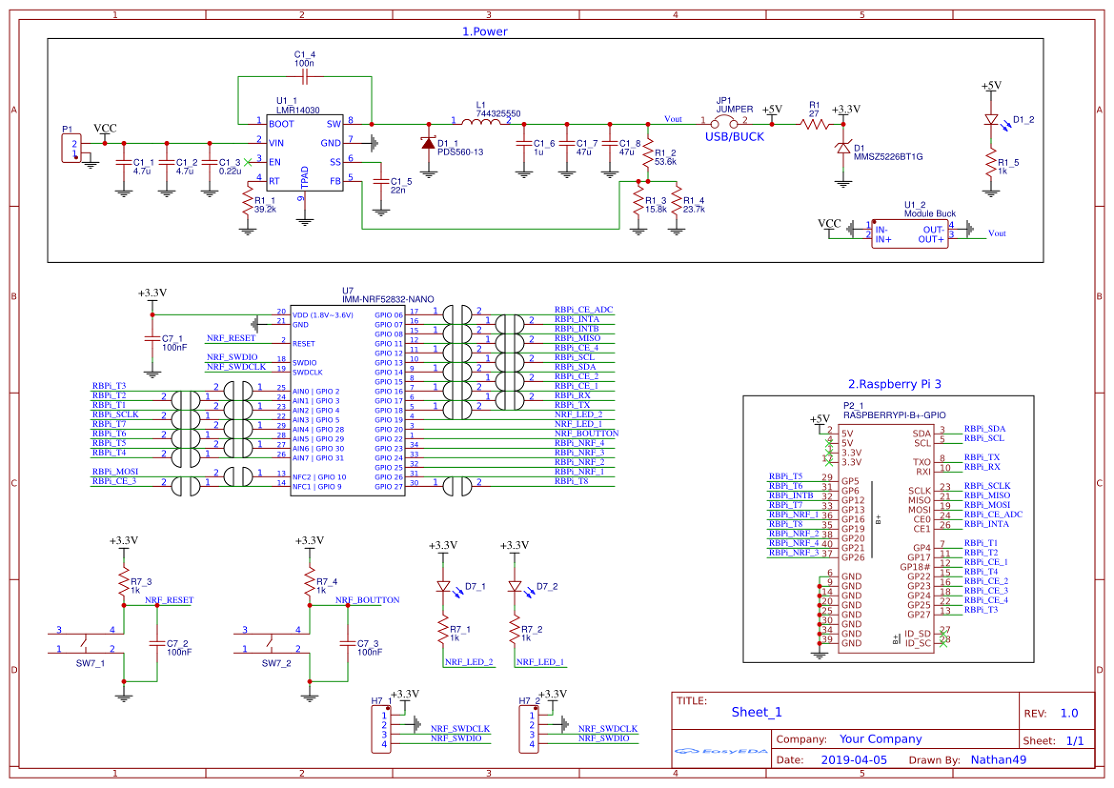
Task: Click the USB/BUCK label text
Action: point(733,138)
